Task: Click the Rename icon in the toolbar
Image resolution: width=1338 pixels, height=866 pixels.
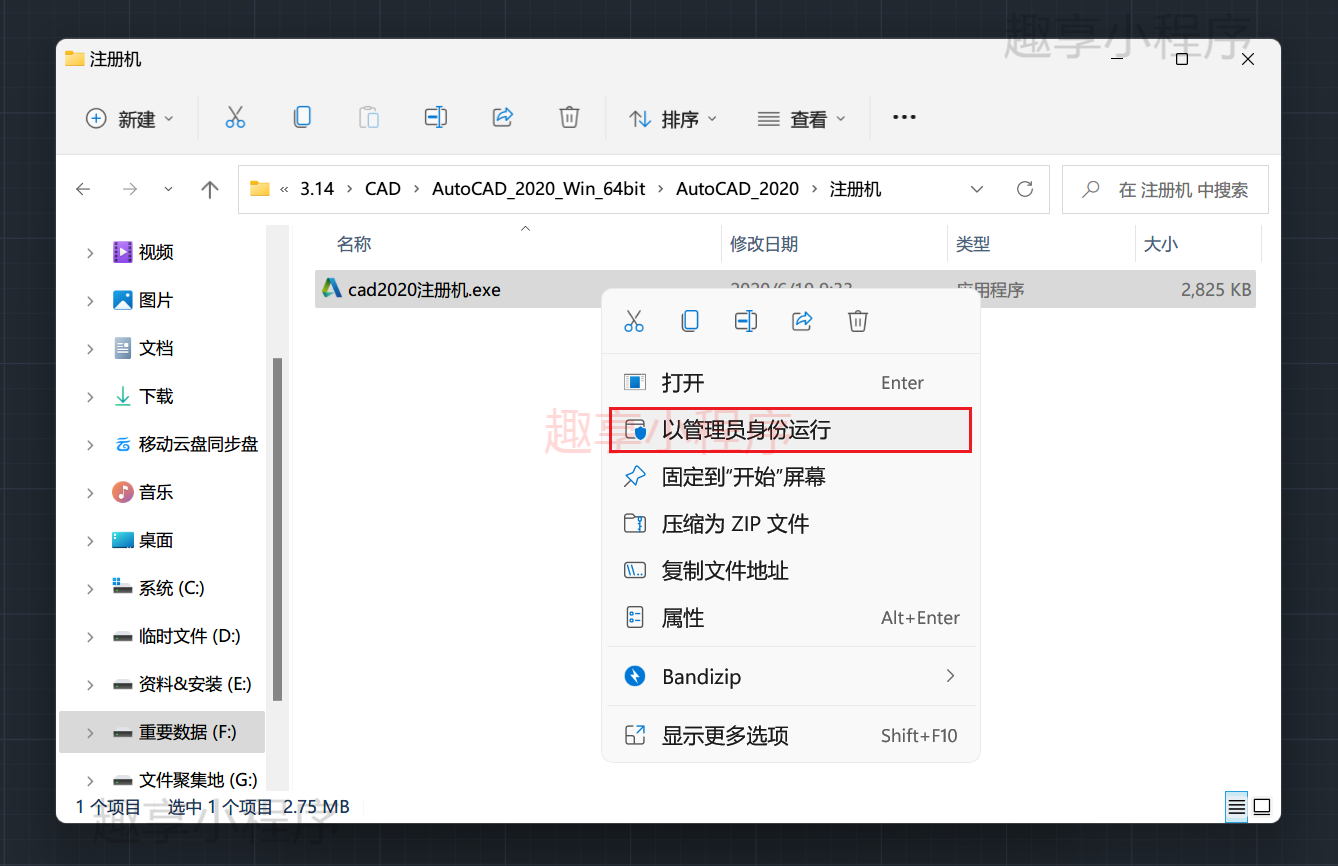Action: pos(435,118)
